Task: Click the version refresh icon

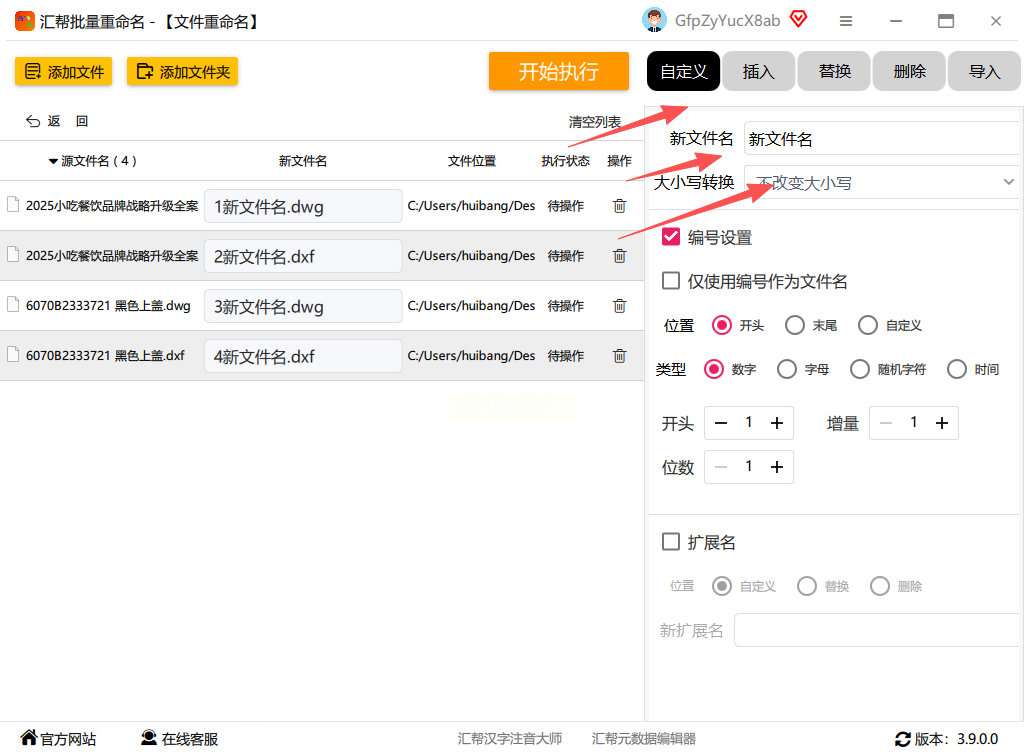Action: (903, 739)
